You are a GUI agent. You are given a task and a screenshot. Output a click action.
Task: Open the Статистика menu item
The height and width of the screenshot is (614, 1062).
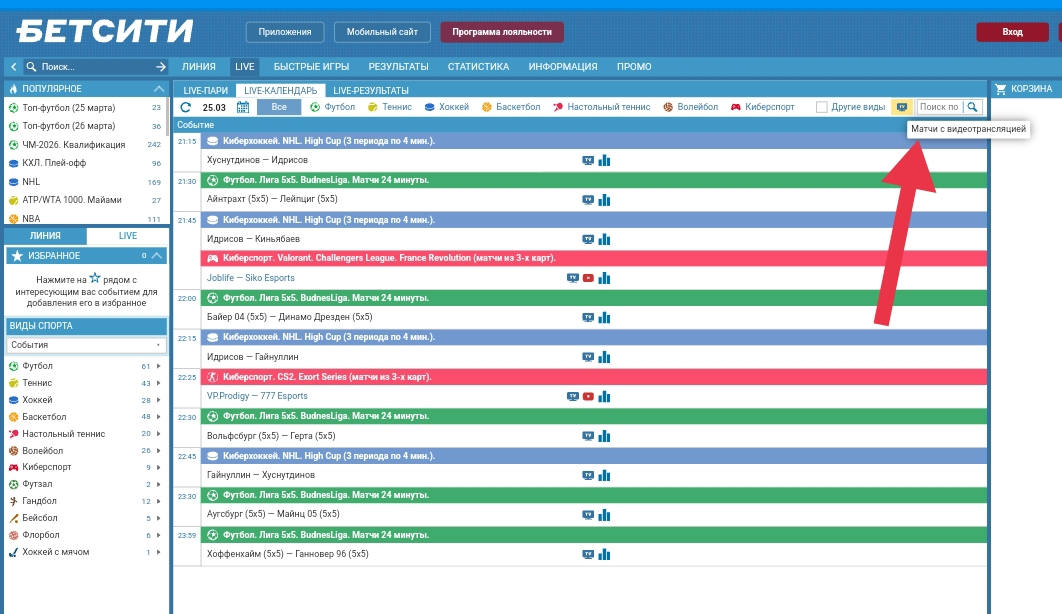pos(478,67)
